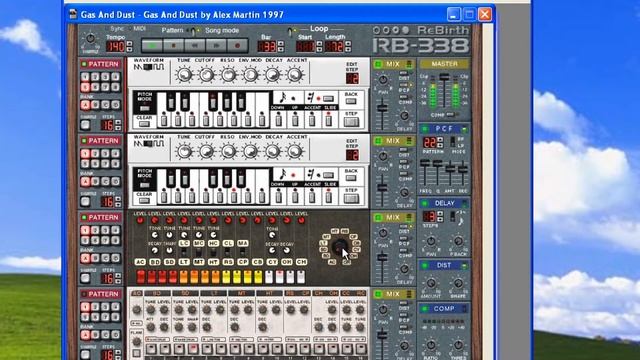Click the STEP button on second synth
The image size is (640, 360).
click(x=351, y=198)
